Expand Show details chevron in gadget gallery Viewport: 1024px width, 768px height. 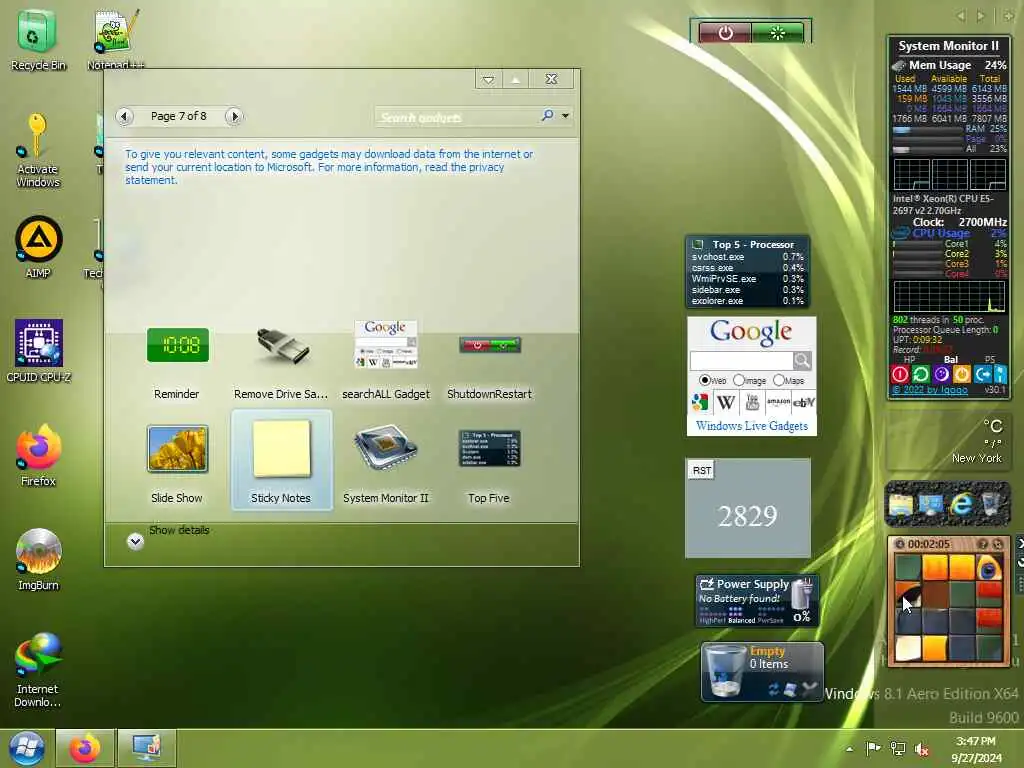pos(135,541)
